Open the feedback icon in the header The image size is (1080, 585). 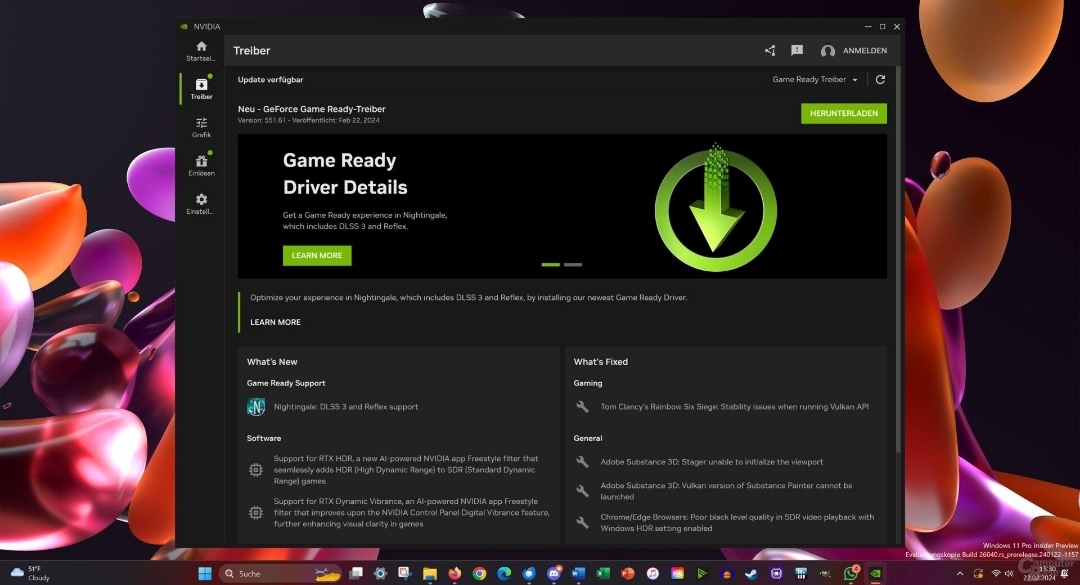click(797, 50)
